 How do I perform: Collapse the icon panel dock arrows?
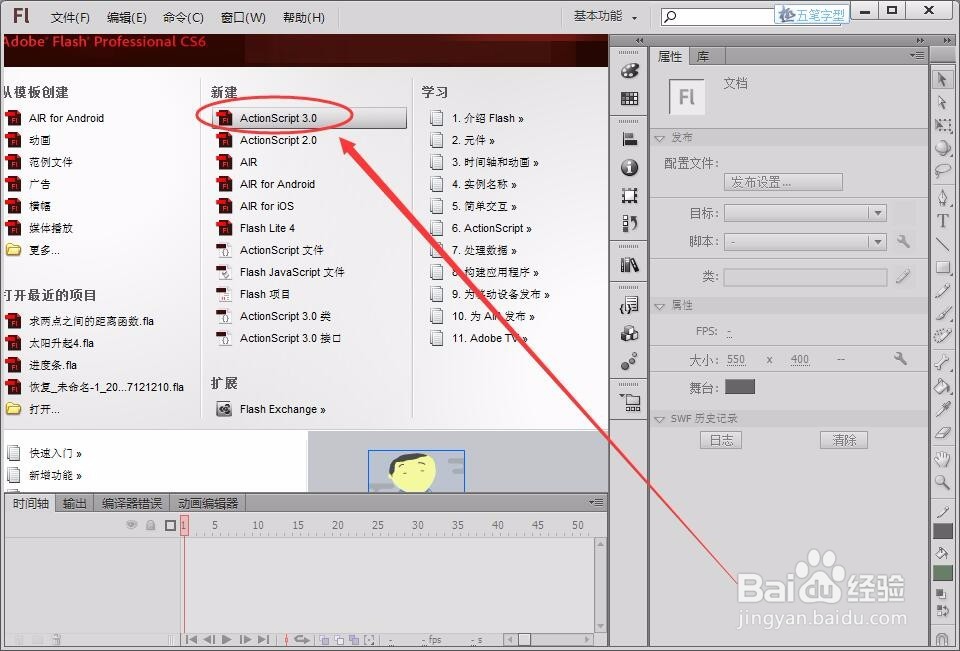coord(639,40)
